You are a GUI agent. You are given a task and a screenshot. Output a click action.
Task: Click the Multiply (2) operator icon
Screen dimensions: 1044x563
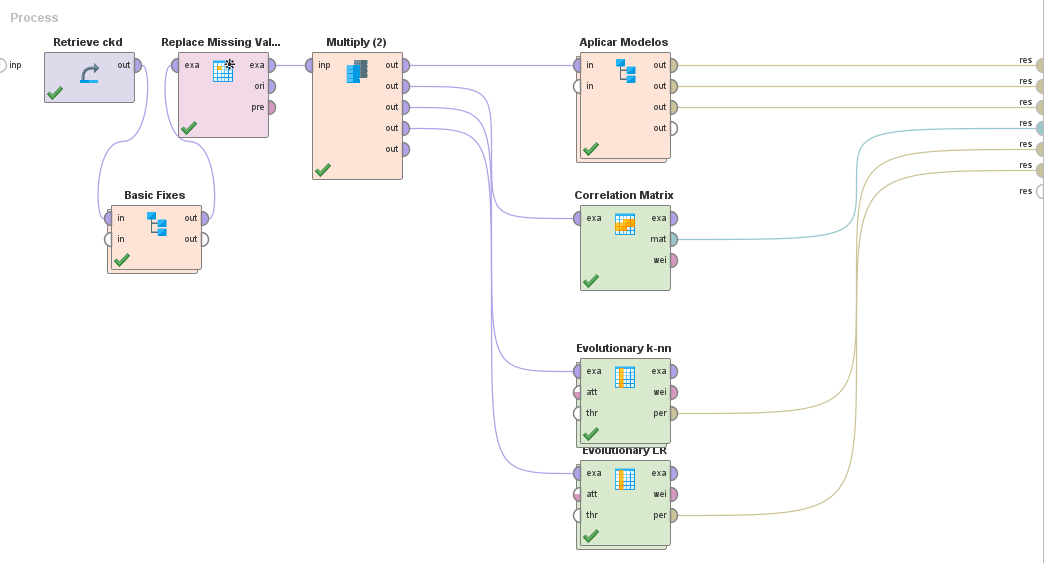click(357, 71)
